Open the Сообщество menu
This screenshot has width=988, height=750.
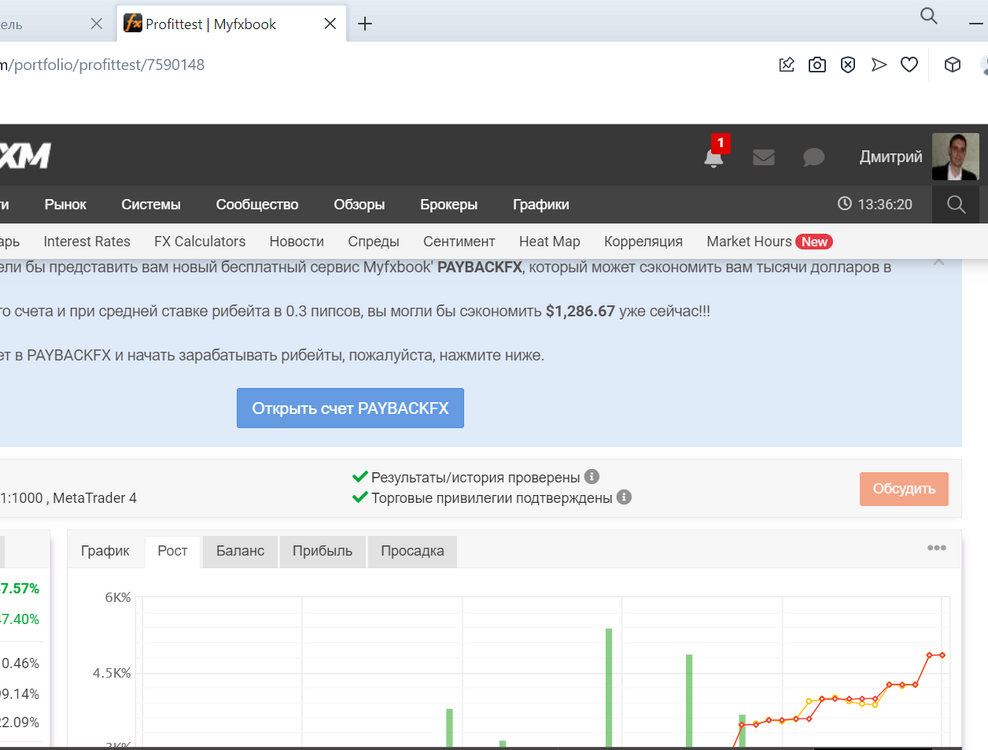257,204
